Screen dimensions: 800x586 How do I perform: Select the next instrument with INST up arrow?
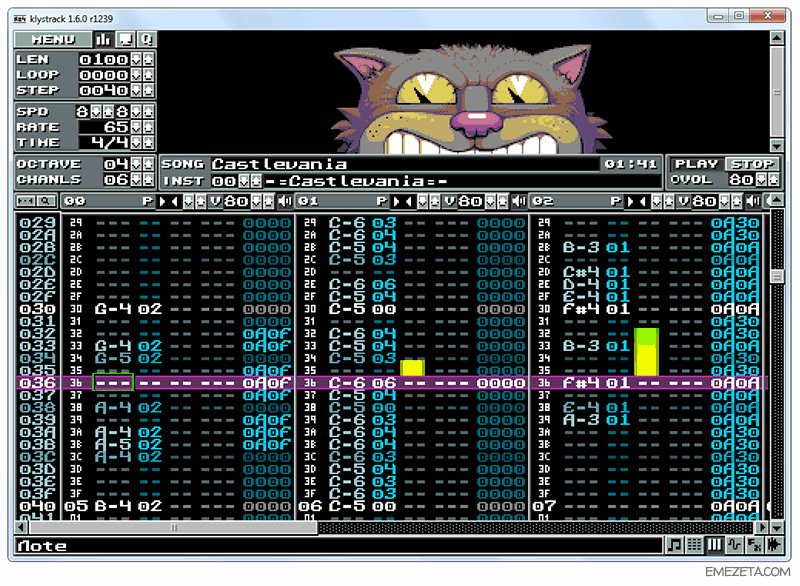pos(256,181)
